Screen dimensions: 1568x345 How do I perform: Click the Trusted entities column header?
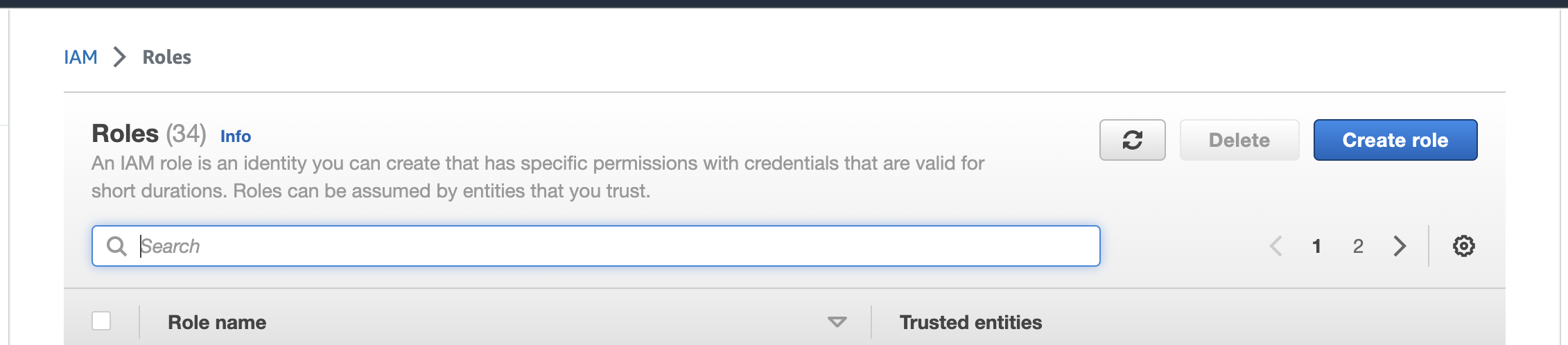point(970,322)
